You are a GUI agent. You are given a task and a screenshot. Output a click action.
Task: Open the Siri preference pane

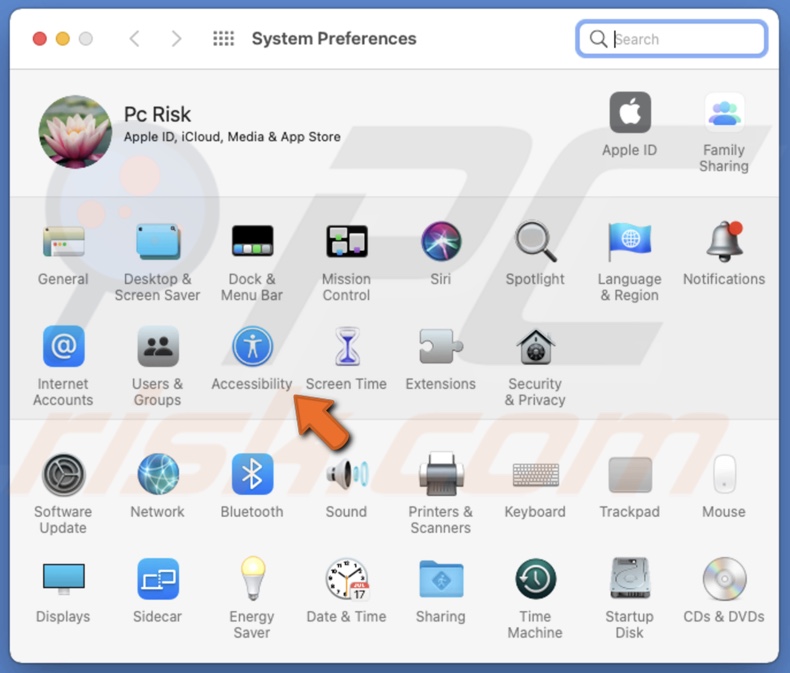[x=441, y=242]
